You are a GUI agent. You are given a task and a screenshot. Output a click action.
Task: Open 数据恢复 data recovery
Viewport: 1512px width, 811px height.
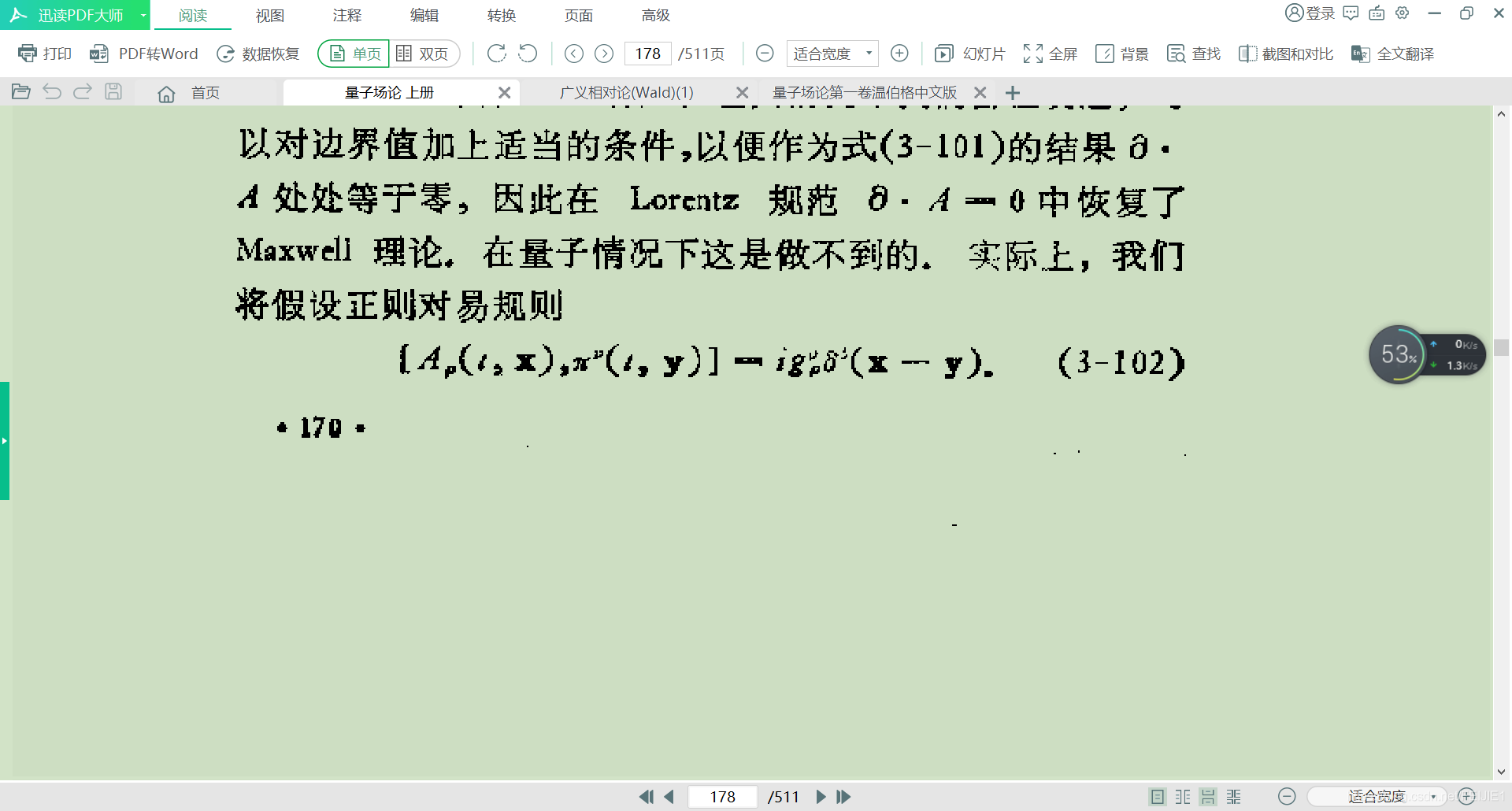tap(258, 54)
